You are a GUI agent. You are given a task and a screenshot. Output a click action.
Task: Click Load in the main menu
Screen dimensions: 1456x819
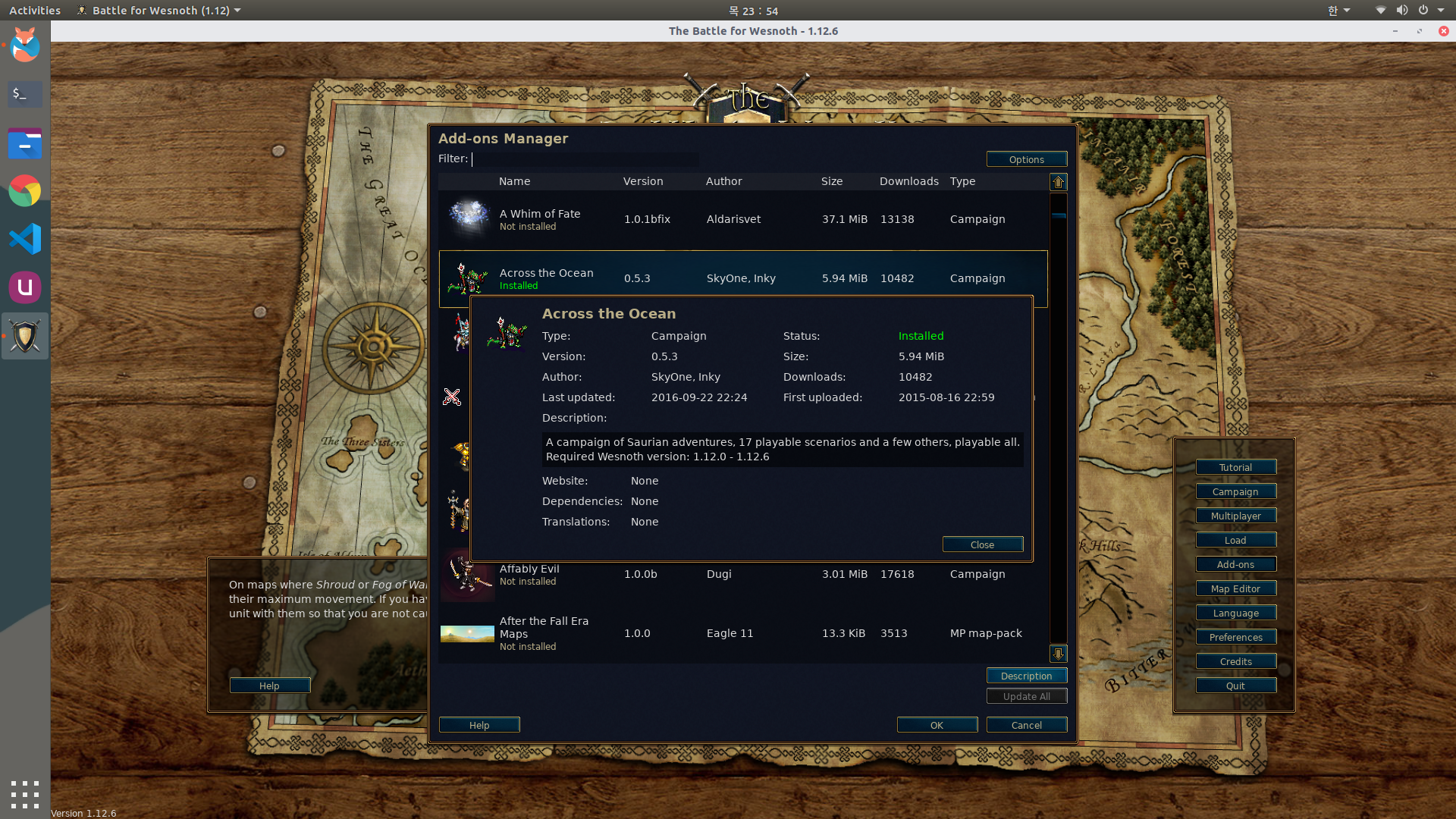[x=1235, y=540]
